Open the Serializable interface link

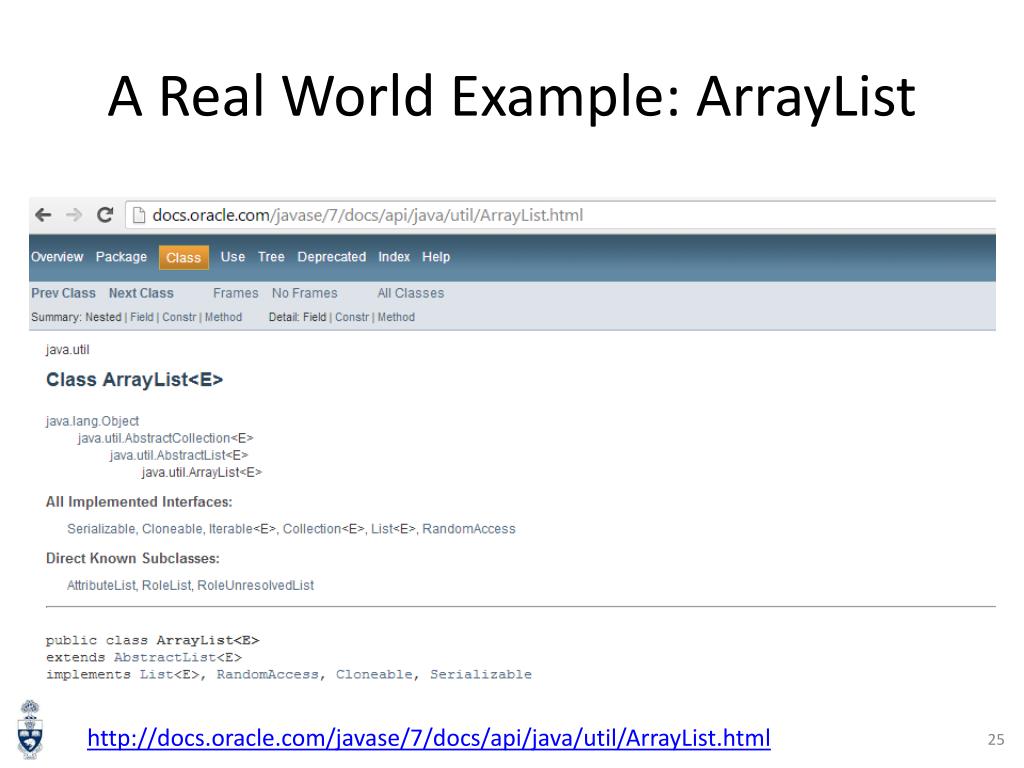click(101, 529)
